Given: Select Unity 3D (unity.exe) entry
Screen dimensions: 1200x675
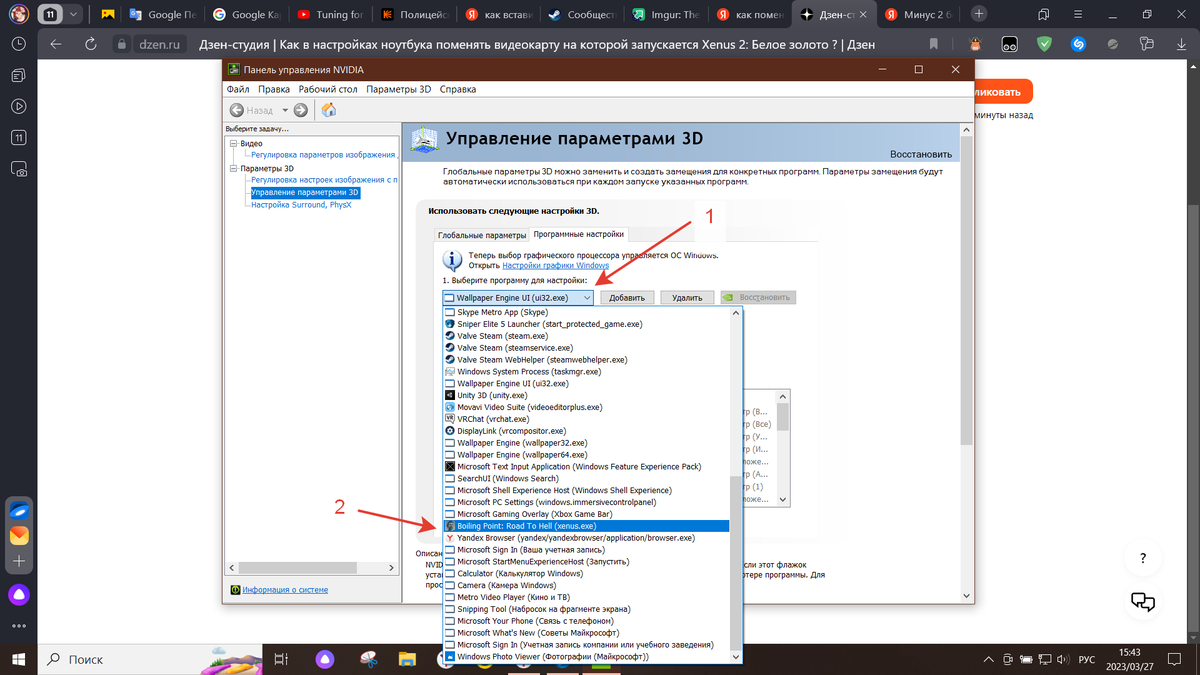Looking at the screenshot, I should click(586, 396).
